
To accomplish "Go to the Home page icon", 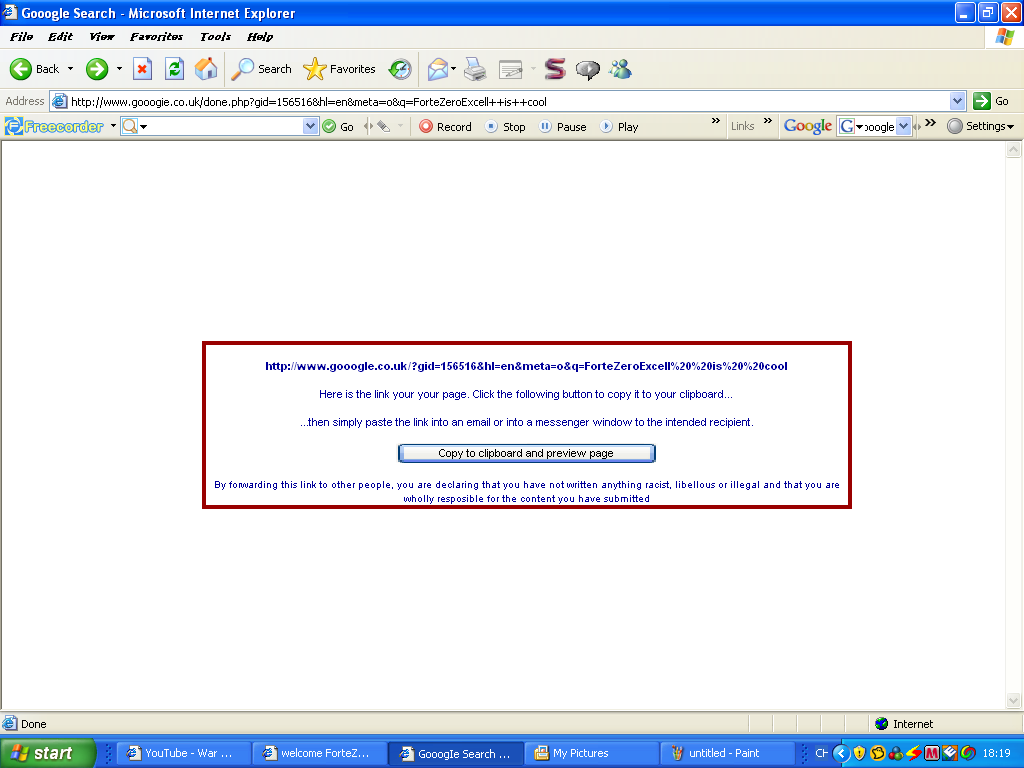I will (x=206, y=69).
